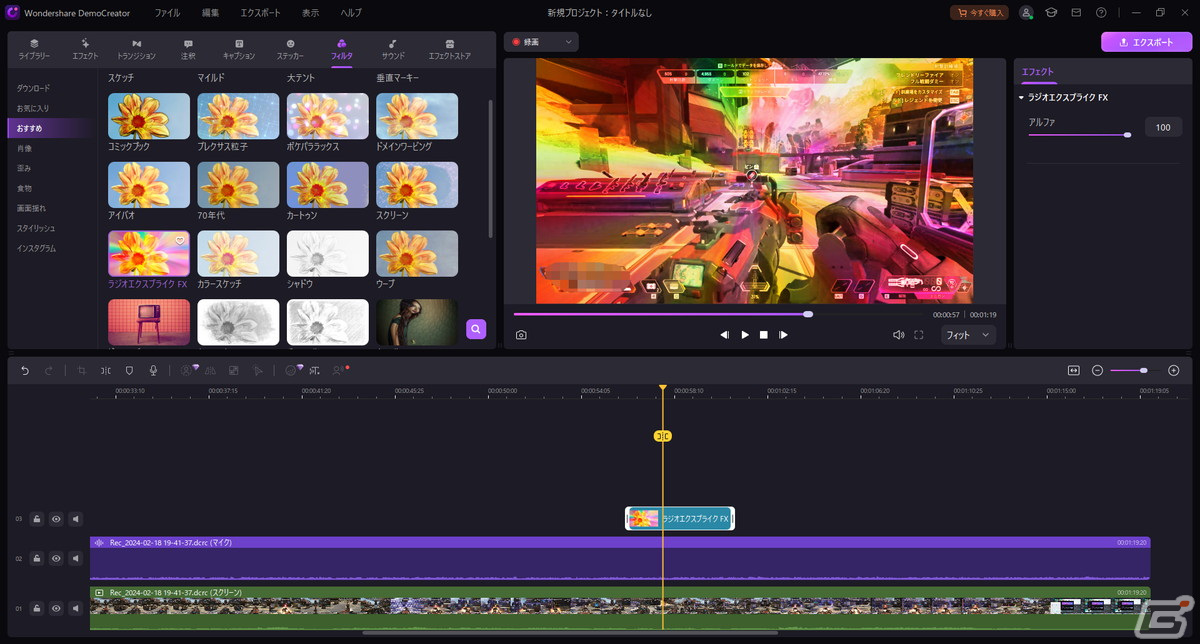
Task: Undo the last action
Action: coord(25,370)
